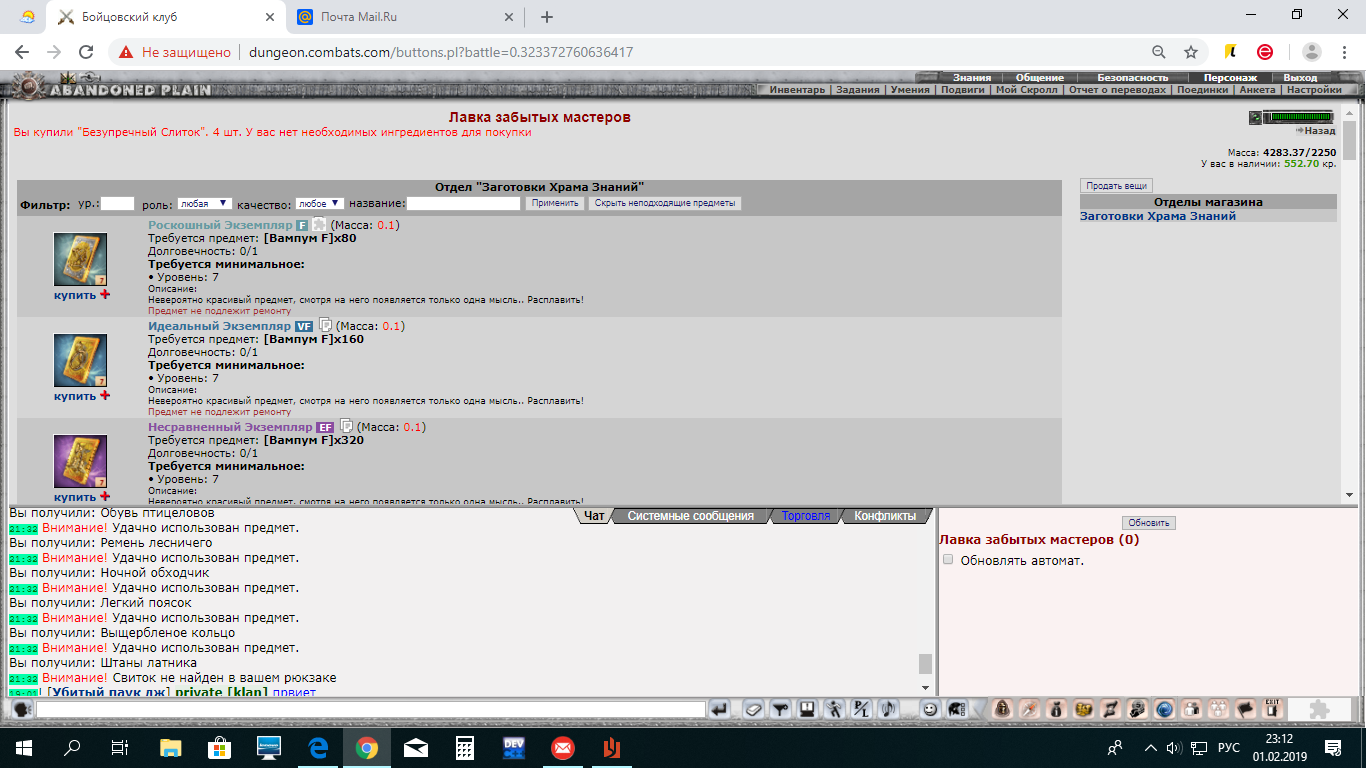Image resolution: width=1366 pixels, height=768 pixels.
Task: Click the helmet list icon
Action: pyautogui.click(x=956, y=709)
